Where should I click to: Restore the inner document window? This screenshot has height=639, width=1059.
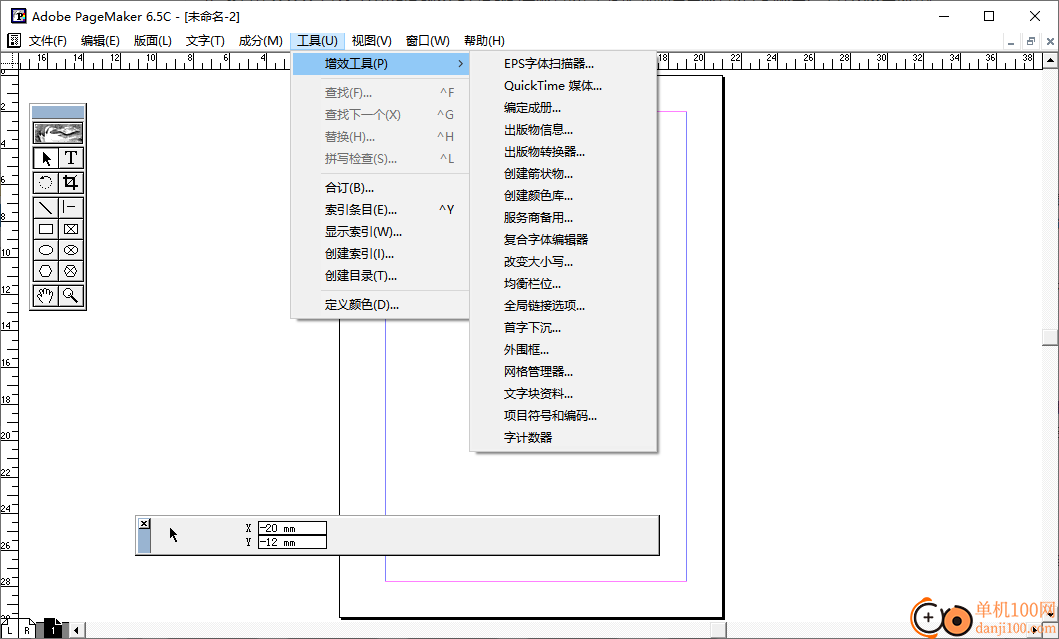[x=1031, y=41]
